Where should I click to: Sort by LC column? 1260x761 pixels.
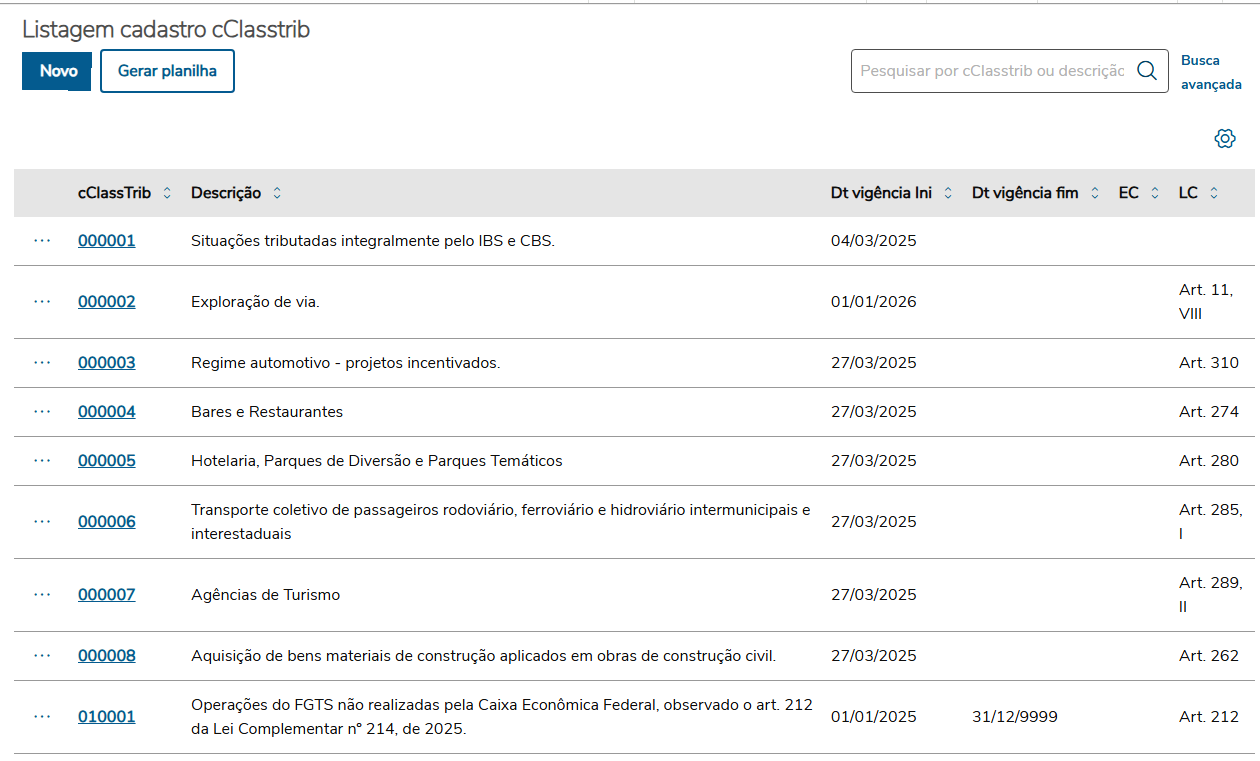[x=1214, y=193]
